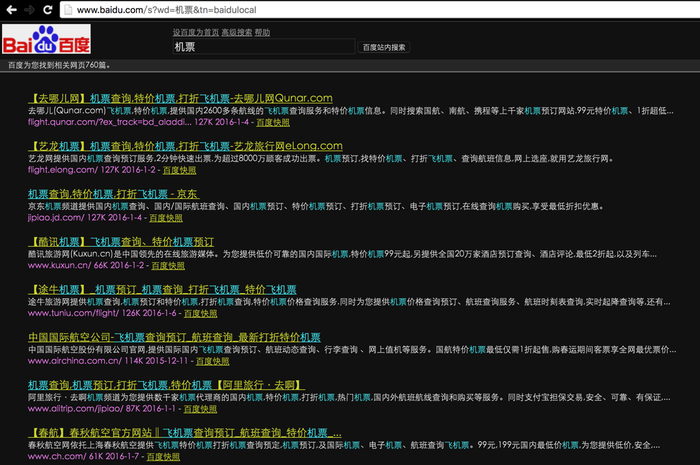Open 设百度为首页 link
The image size is (700, 465).
[196, 32]
